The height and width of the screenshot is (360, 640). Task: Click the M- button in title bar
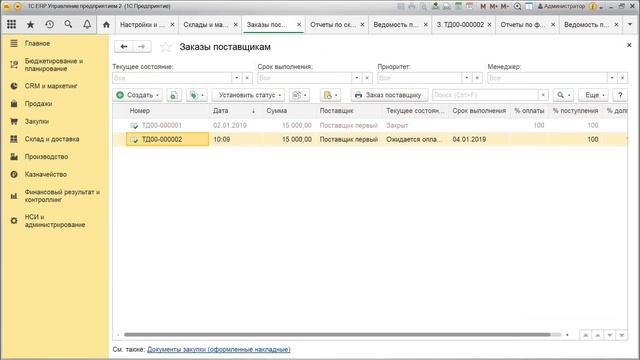click(x=504, y=6)
